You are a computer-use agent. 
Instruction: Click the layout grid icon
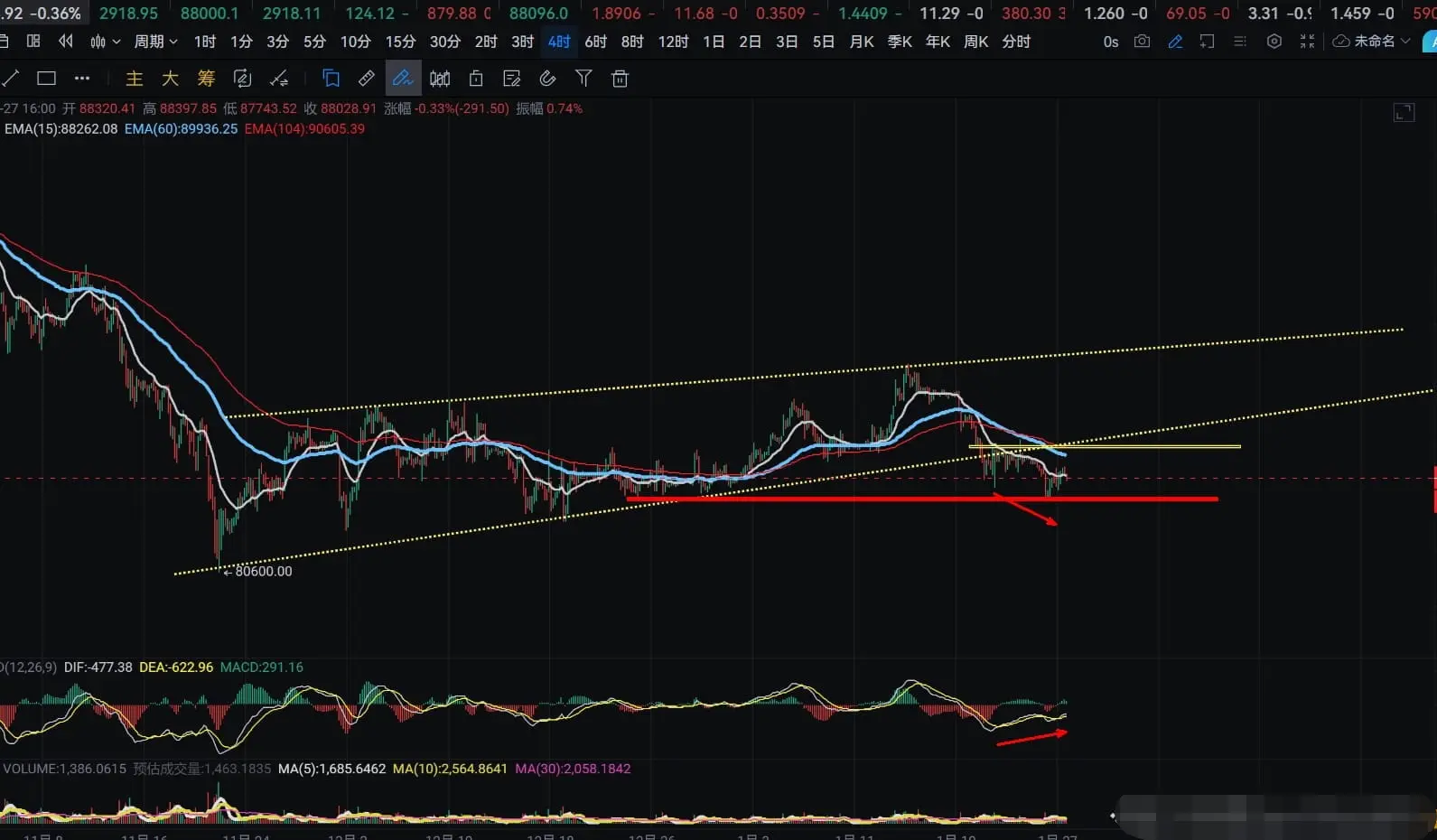(33, 42)
